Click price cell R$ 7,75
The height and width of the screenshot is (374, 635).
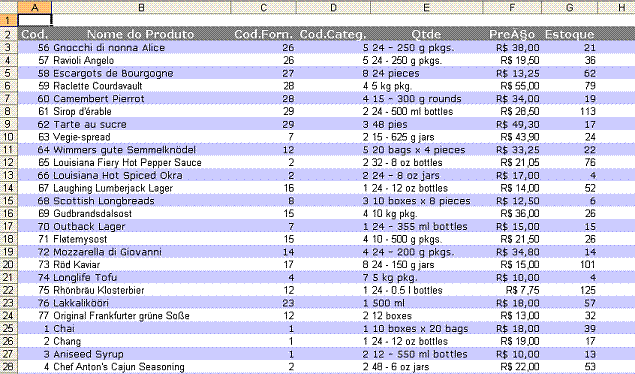click(x=512, y=290)
